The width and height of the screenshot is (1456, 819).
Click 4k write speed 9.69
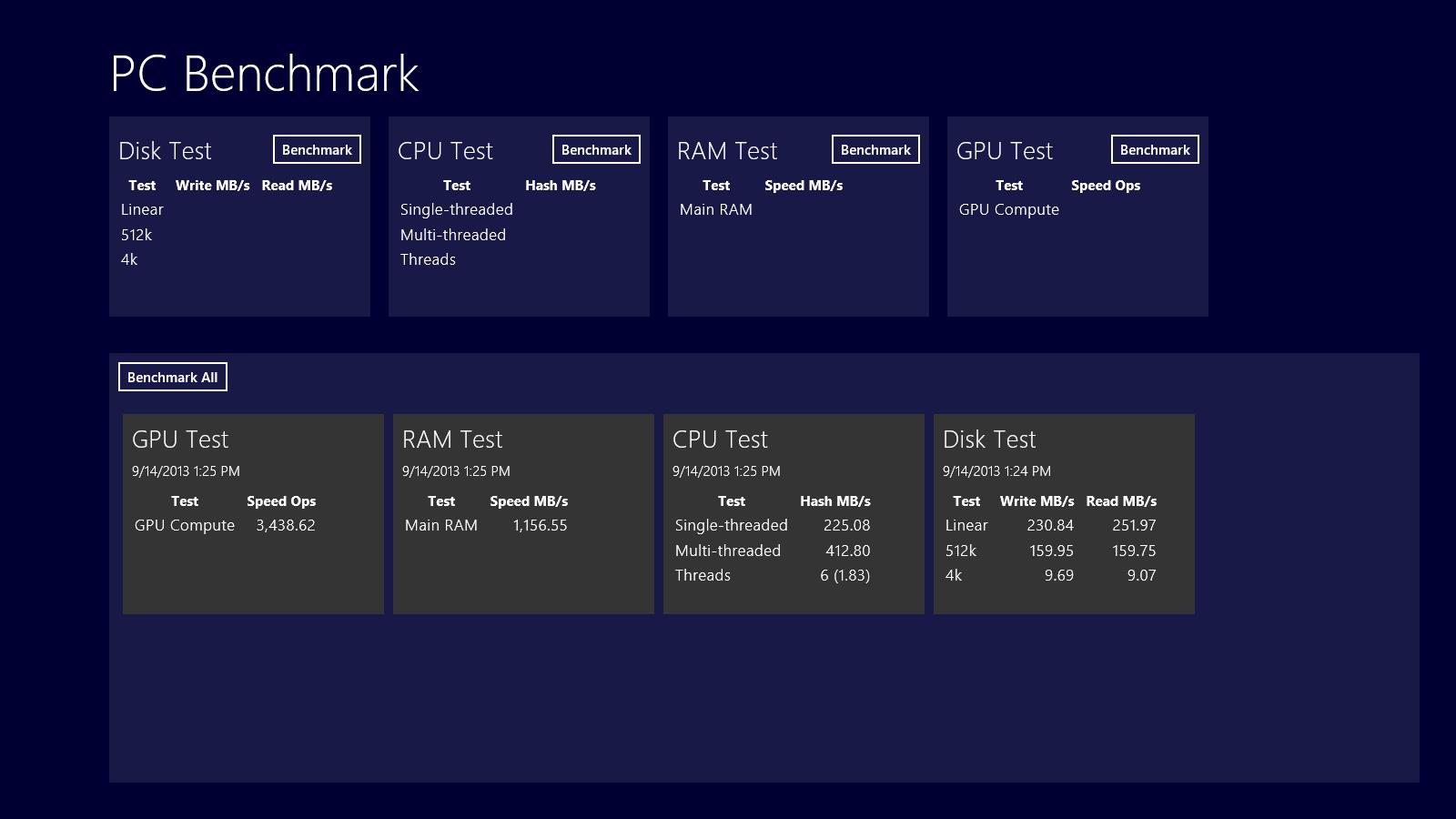tap(1059, 575)
